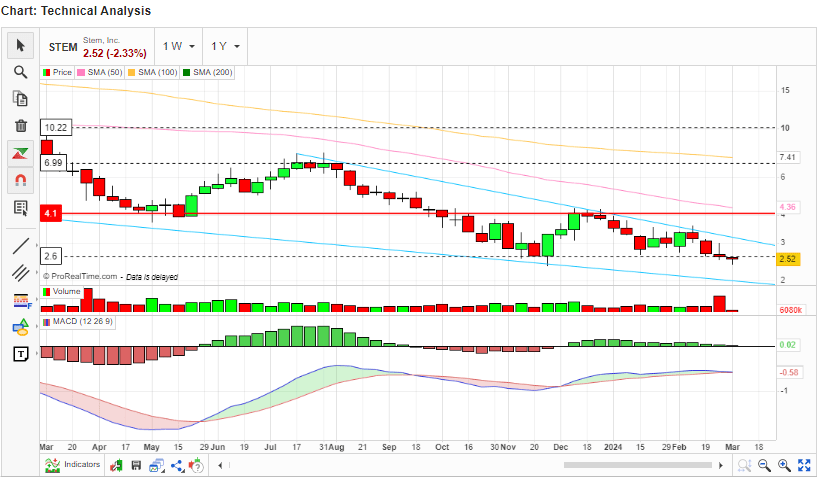This screenshot has width=817, height=477.
Task: Select the text annotation tool
Action: (x=20, y=354)
